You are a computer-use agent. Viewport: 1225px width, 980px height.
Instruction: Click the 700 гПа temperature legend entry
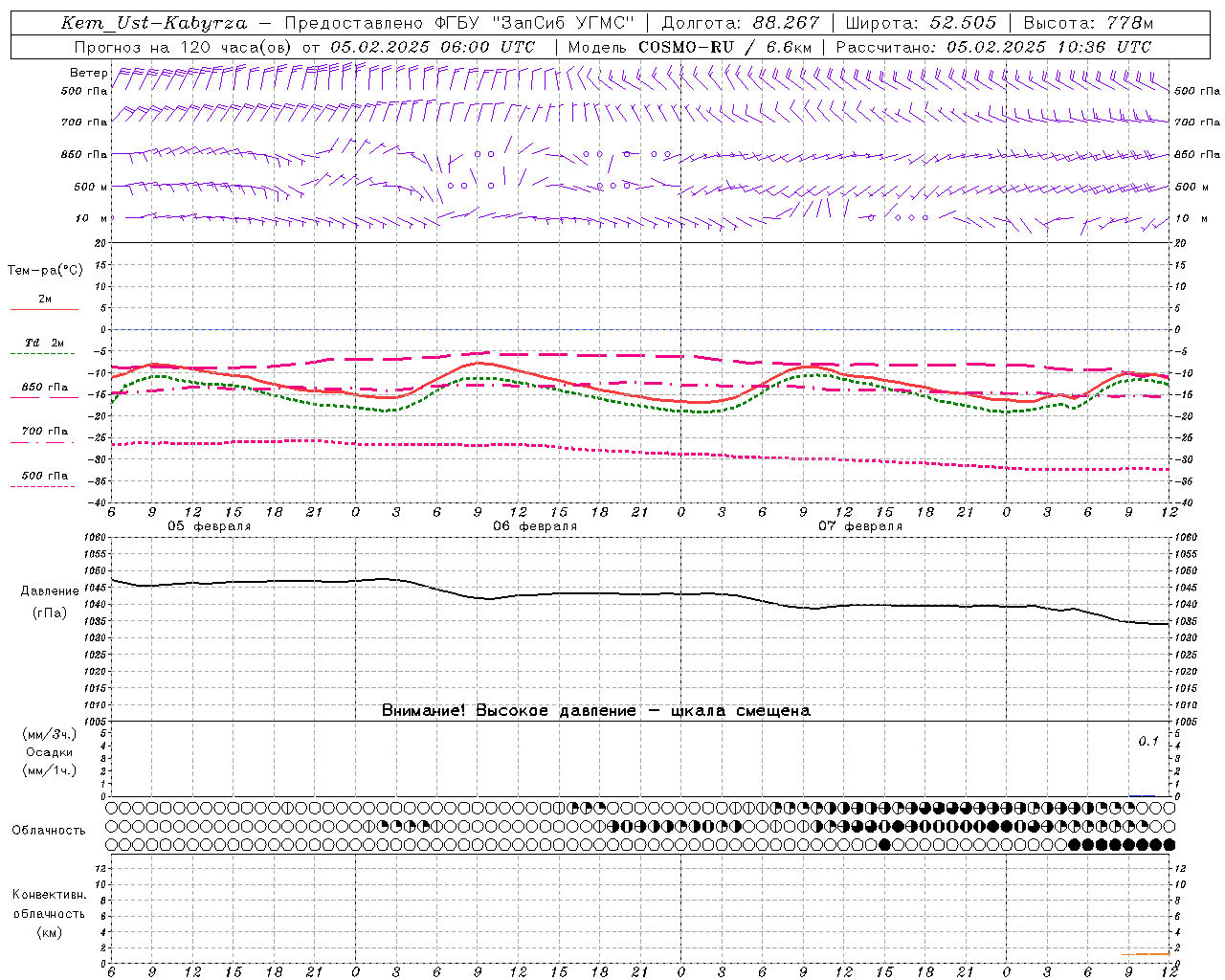[45, 432]
